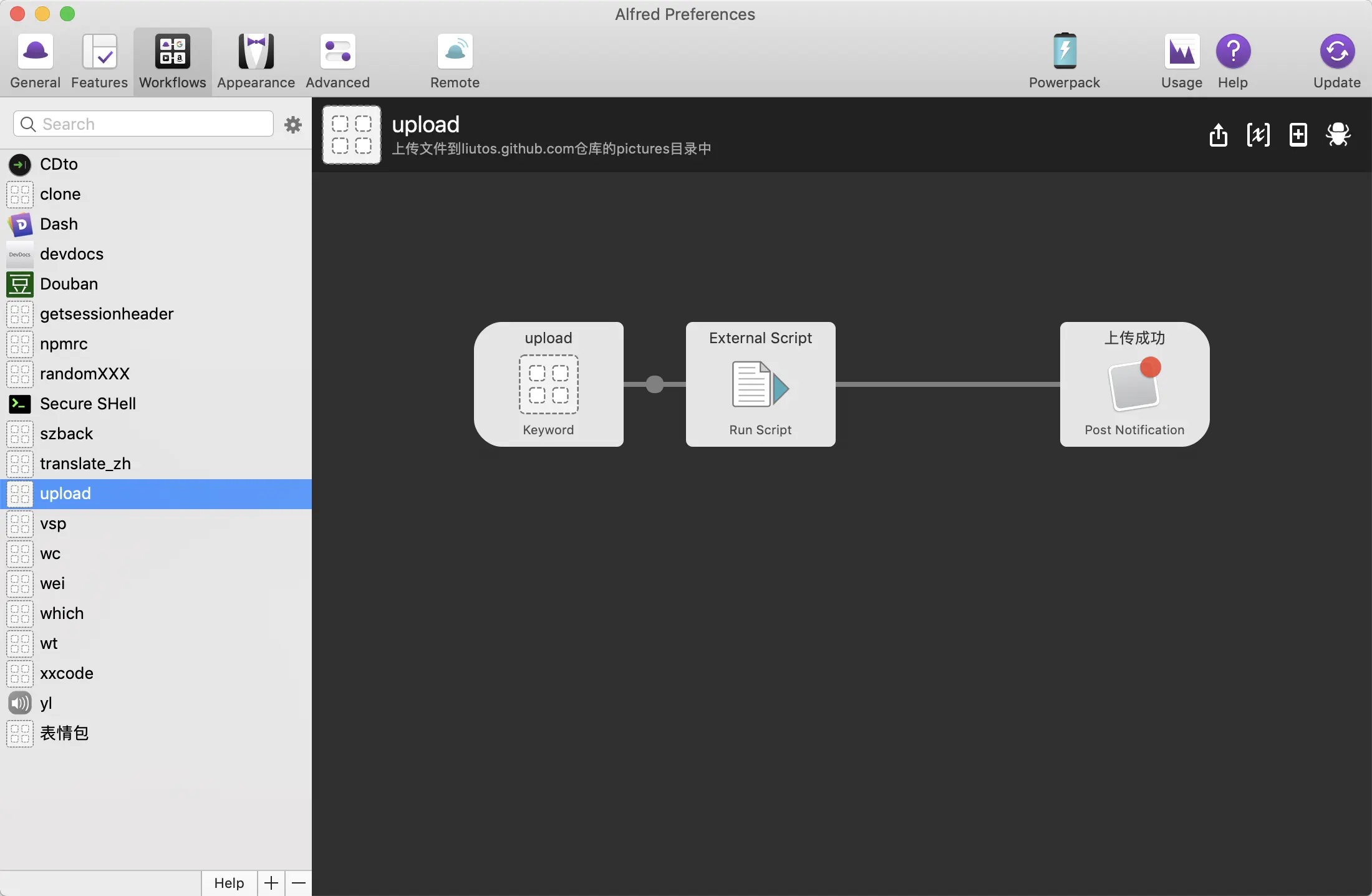Create a new workflow with the plus button
This screenshot has width=1372, height=896.
[271, 883]
